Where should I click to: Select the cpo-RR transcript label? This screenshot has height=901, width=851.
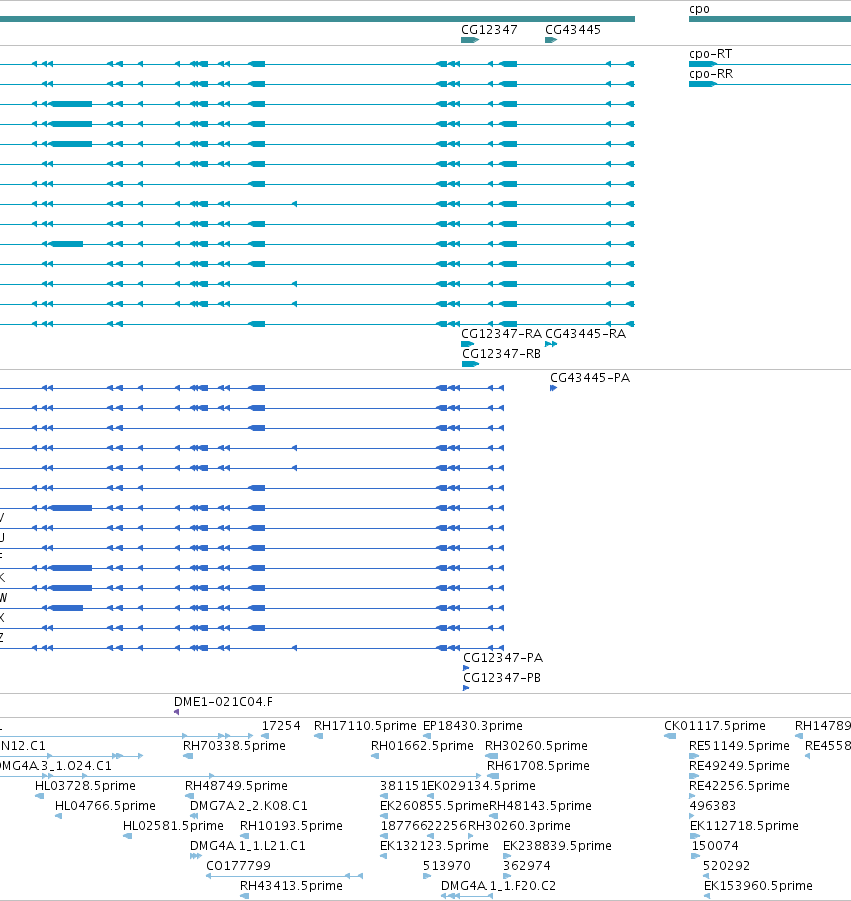point(711,74)
